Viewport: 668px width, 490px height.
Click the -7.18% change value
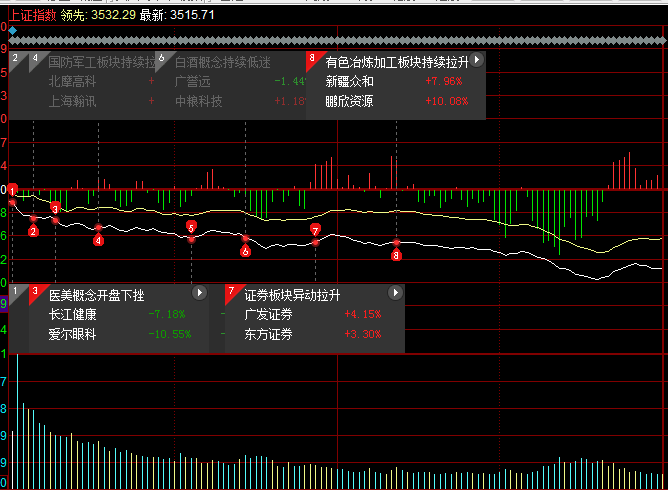(x=167, y=314)
